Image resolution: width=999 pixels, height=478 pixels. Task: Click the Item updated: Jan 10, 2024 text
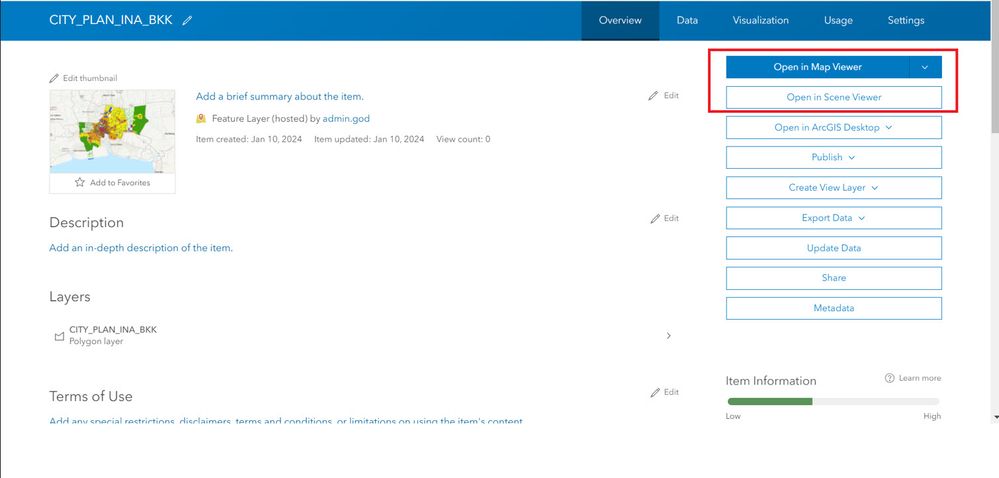pyautogui.click(x=369, y=139)
